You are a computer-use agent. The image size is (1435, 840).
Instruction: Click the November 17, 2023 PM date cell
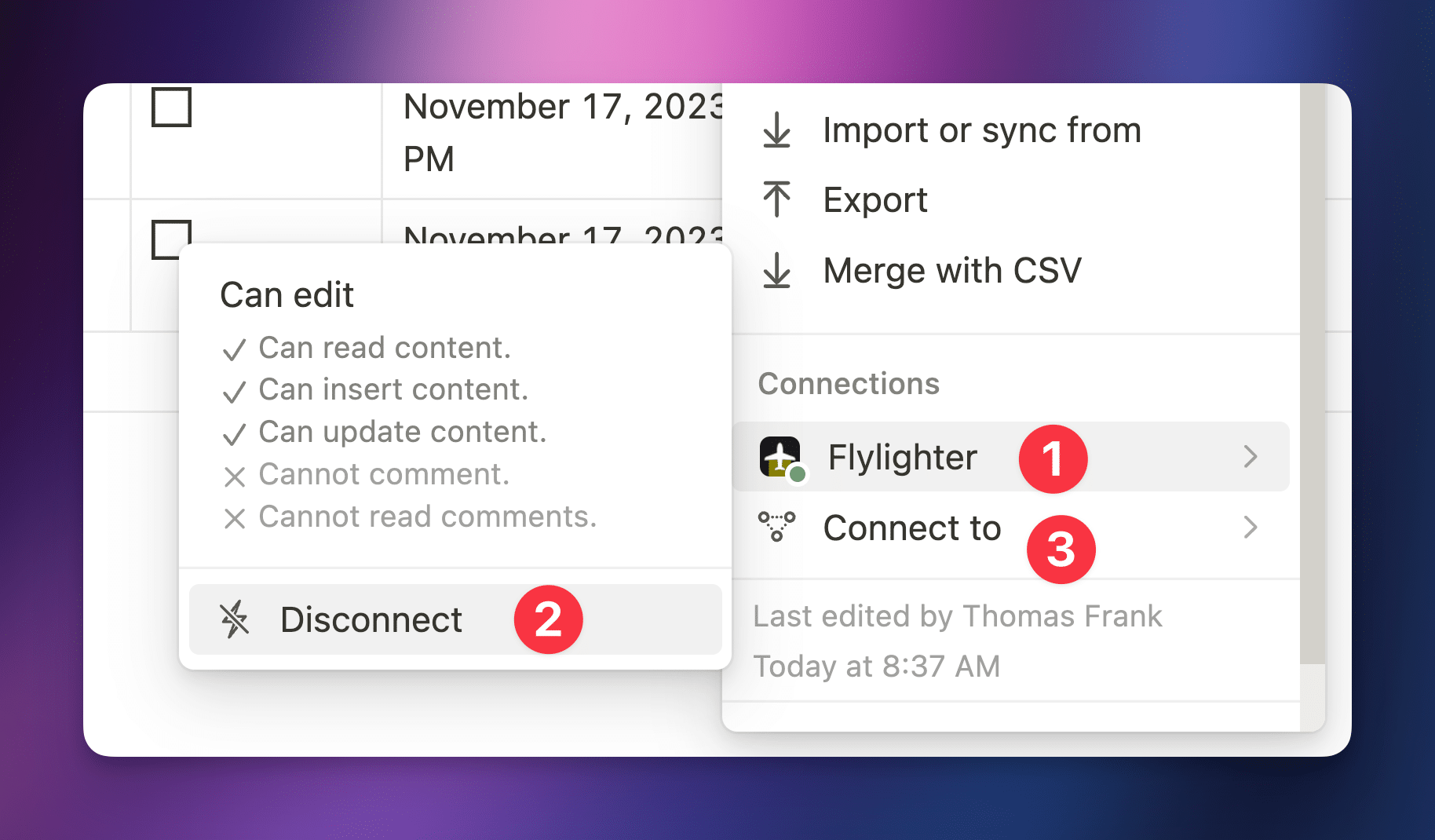pos(550,132)
